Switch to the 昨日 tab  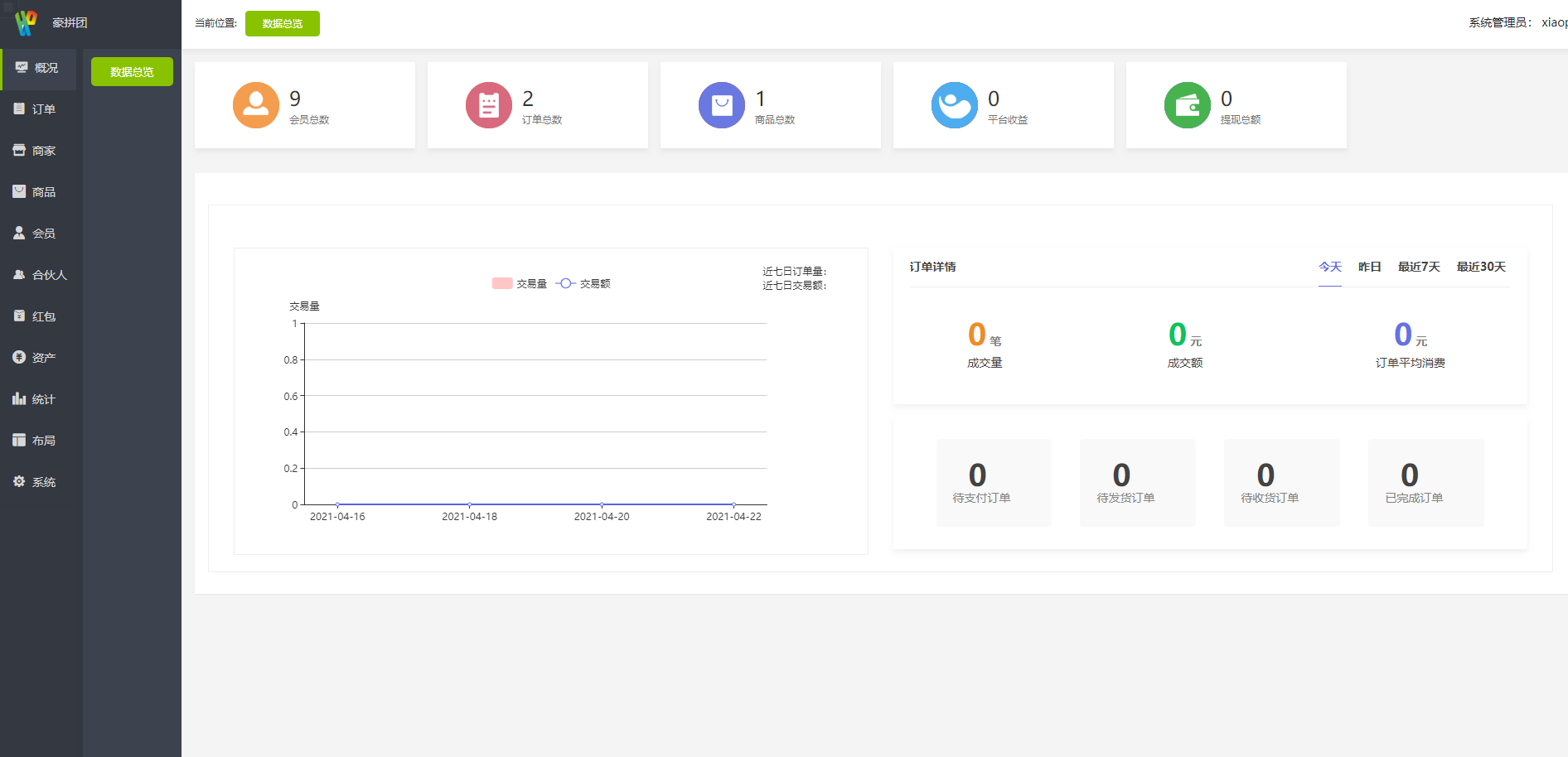point(1369,267)
